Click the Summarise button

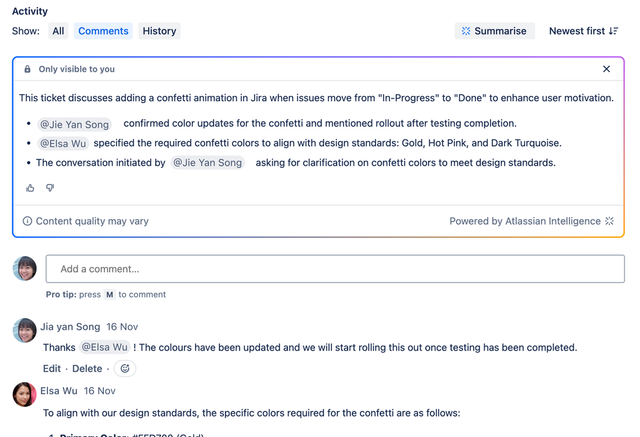click(494, 31)
